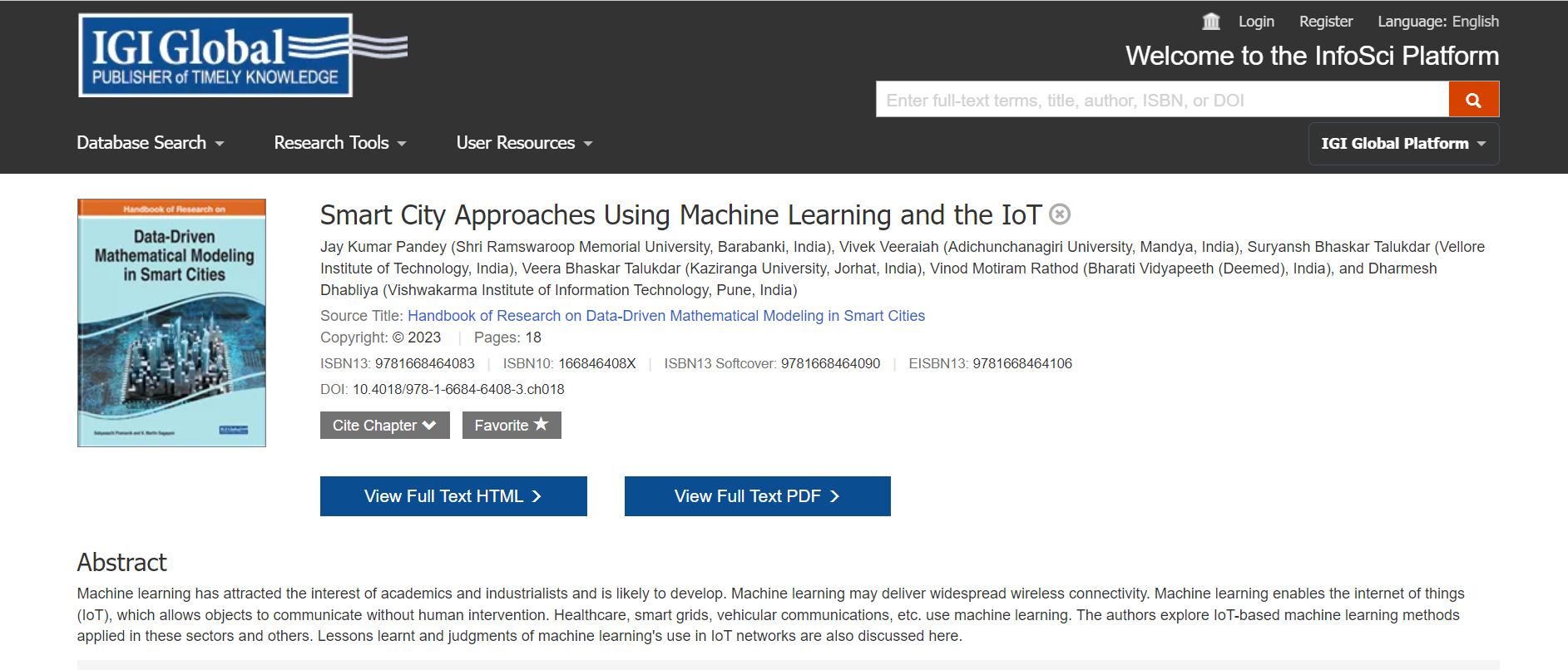Click the chevron on View Full Text PDF
Screen dimensions: 1568x670
tap(834, 496)
